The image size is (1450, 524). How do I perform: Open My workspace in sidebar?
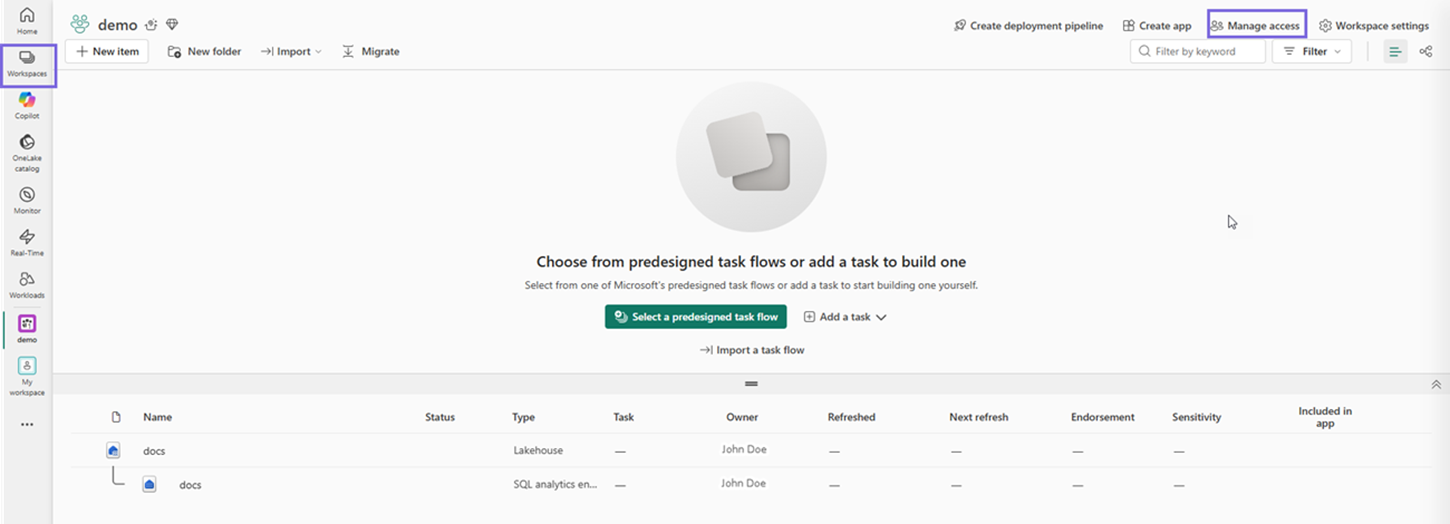click(27, 376)
